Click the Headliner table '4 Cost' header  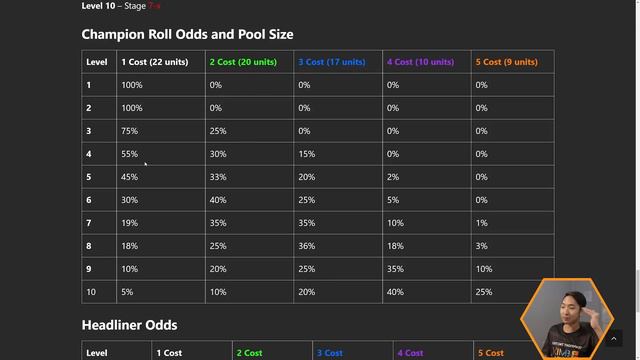click(410, 353)
